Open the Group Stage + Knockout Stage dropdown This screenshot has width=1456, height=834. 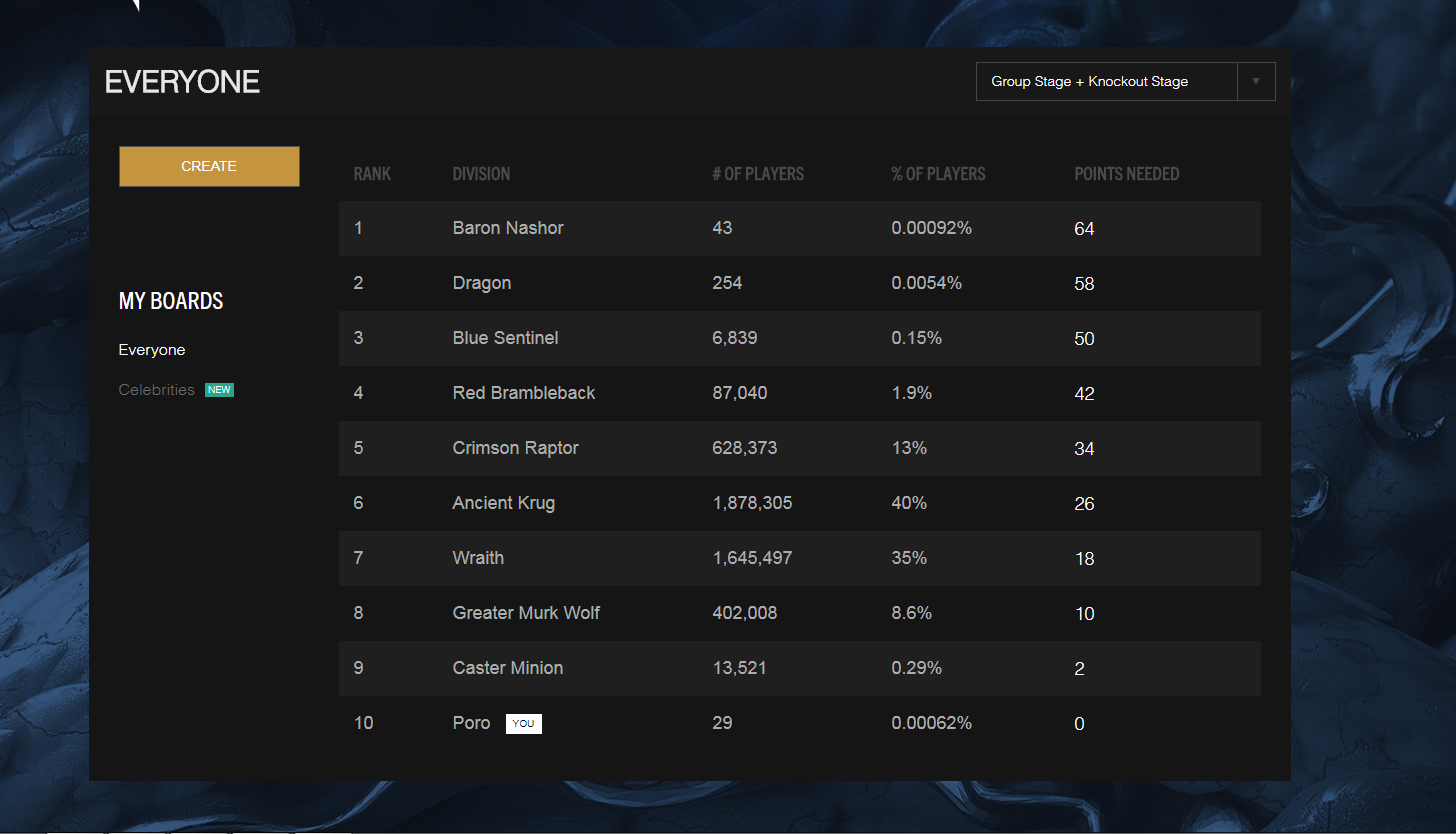pyautogui.click(x=1125, y=82)
